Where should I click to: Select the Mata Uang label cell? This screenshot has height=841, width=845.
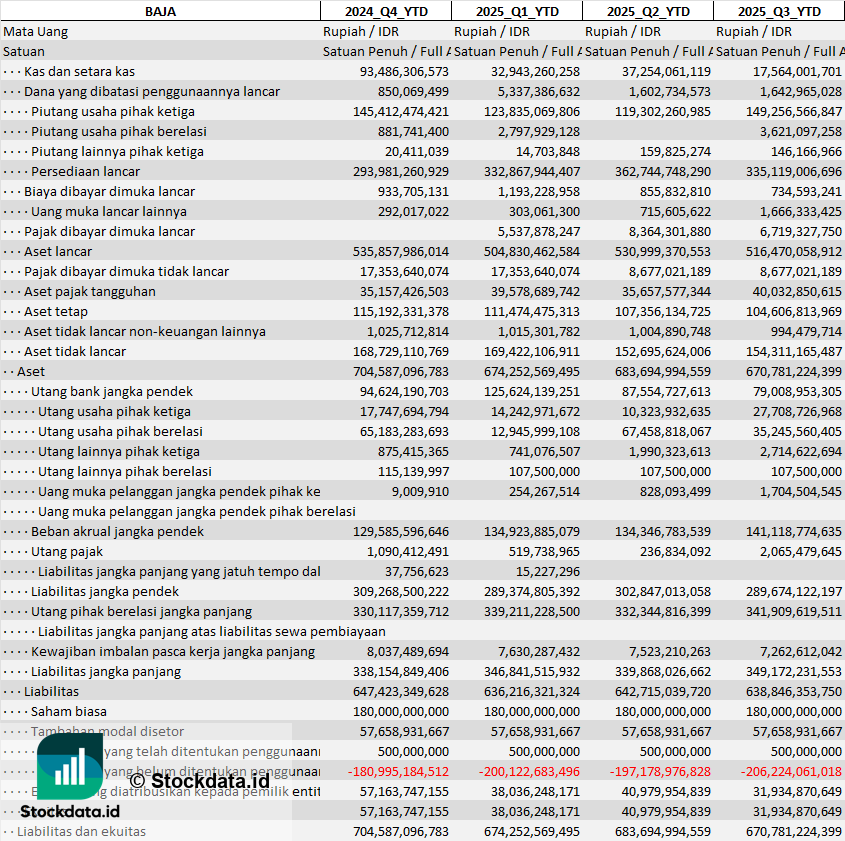[36, 31]
